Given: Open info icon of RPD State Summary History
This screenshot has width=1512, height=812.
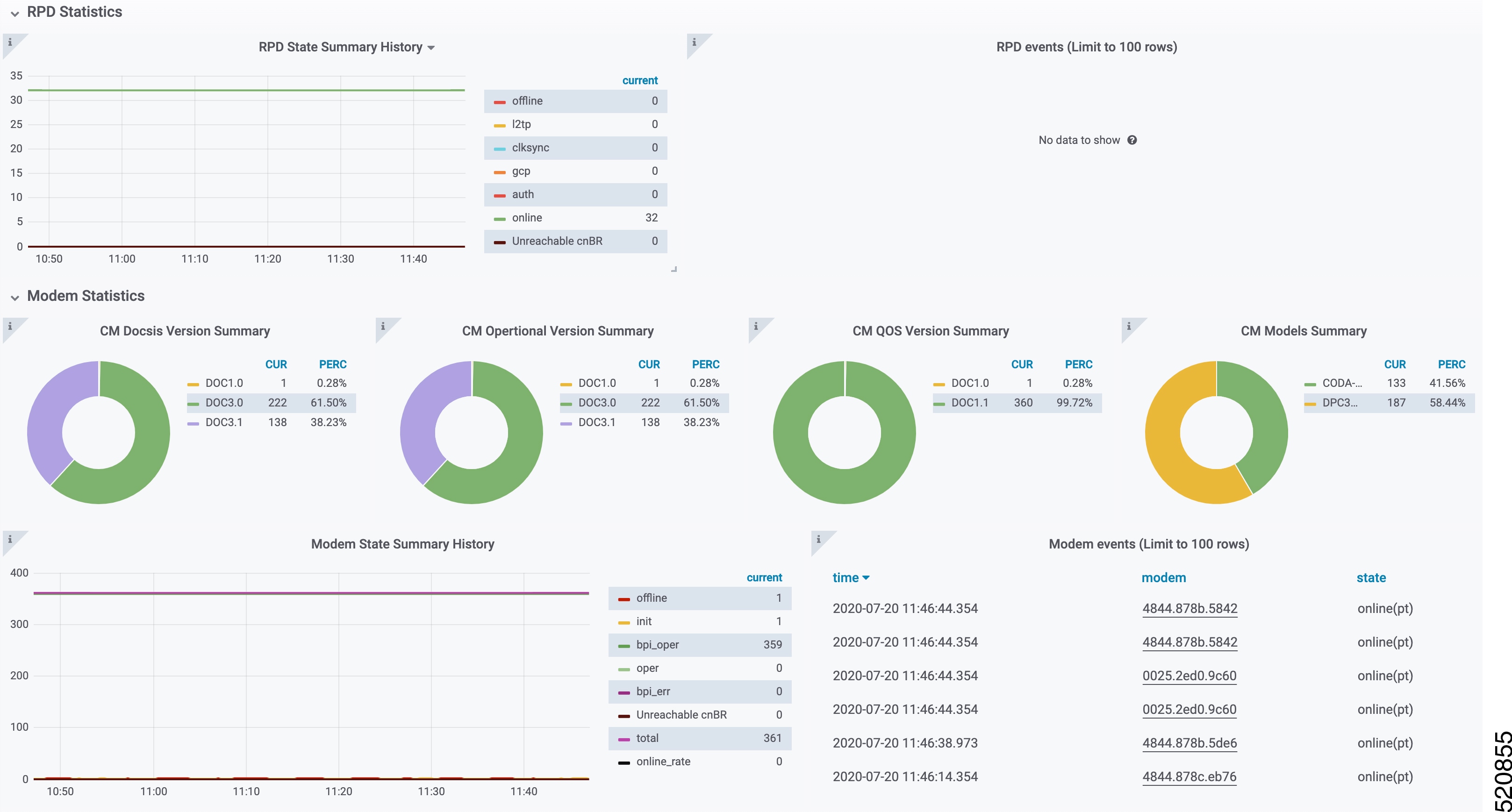Looking at the screenshot, I should pyautogui.click(x=10, y=42).
